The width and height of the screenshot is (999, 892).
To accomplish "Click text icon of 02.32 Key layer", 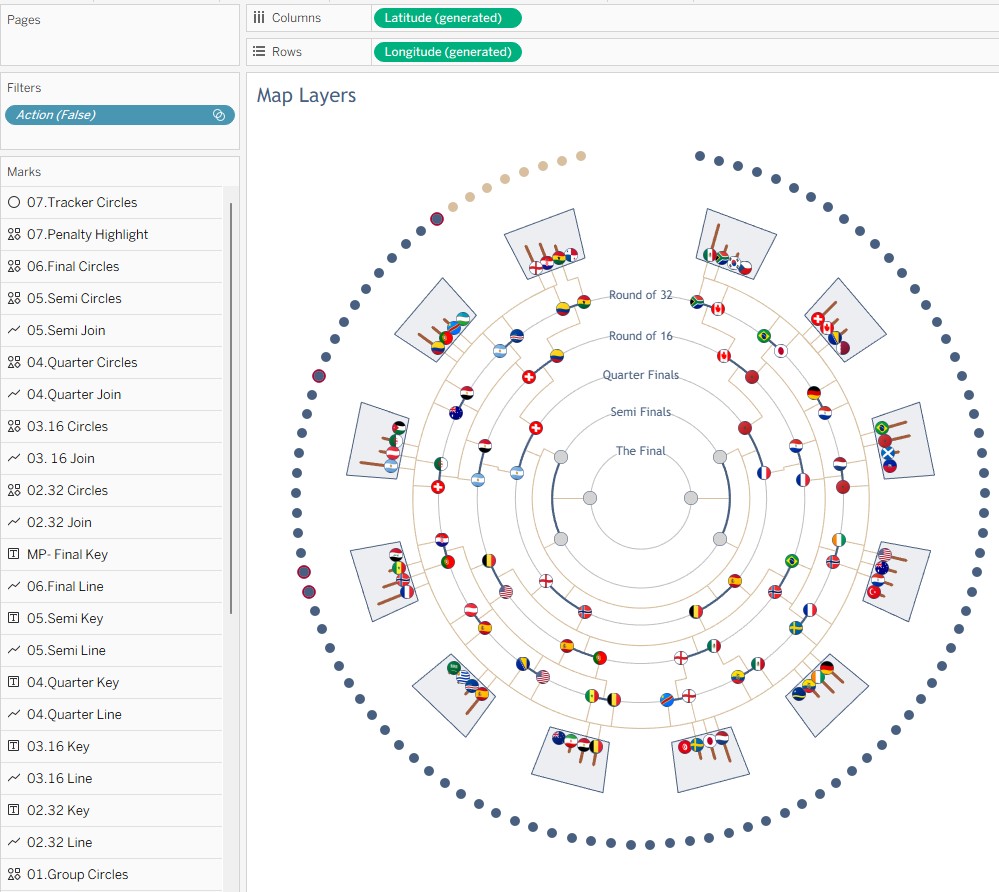I will point(14,810).
